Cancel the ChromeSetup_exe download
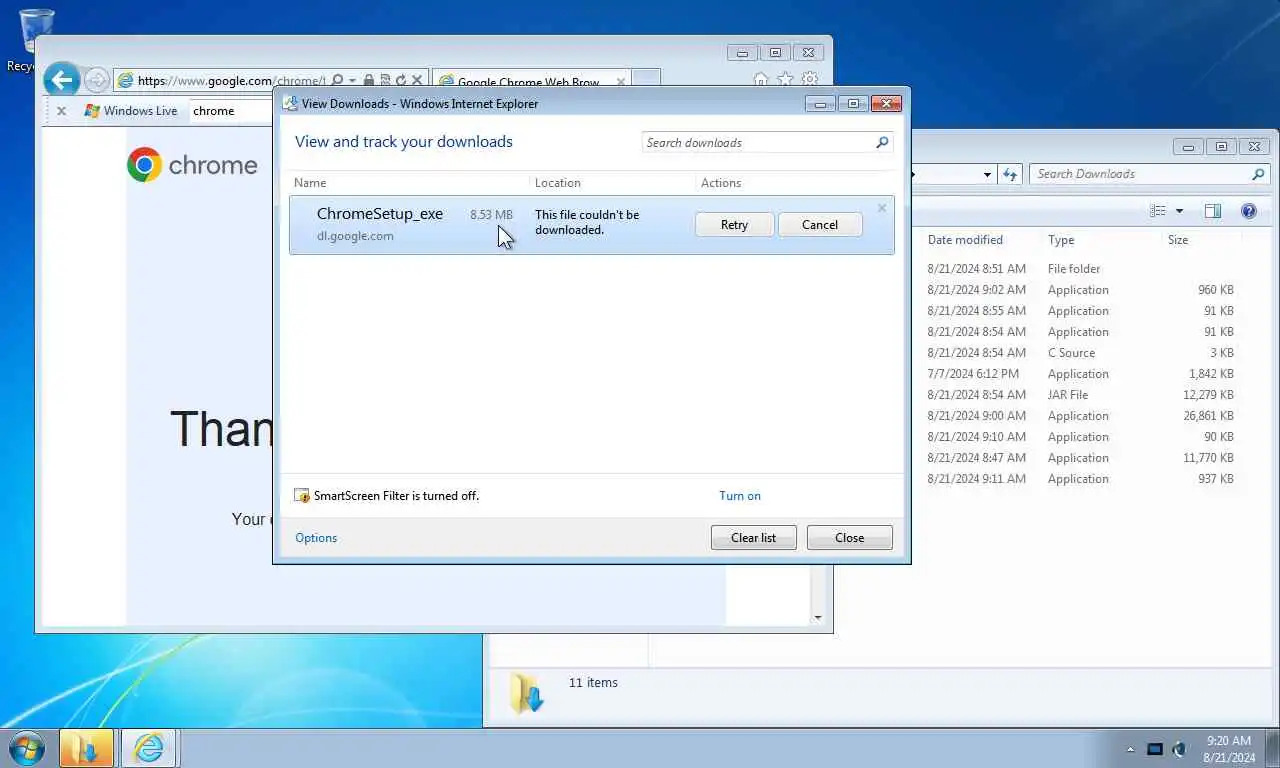This screenshot has width=1280, height=768. click(x=820, y=225)
